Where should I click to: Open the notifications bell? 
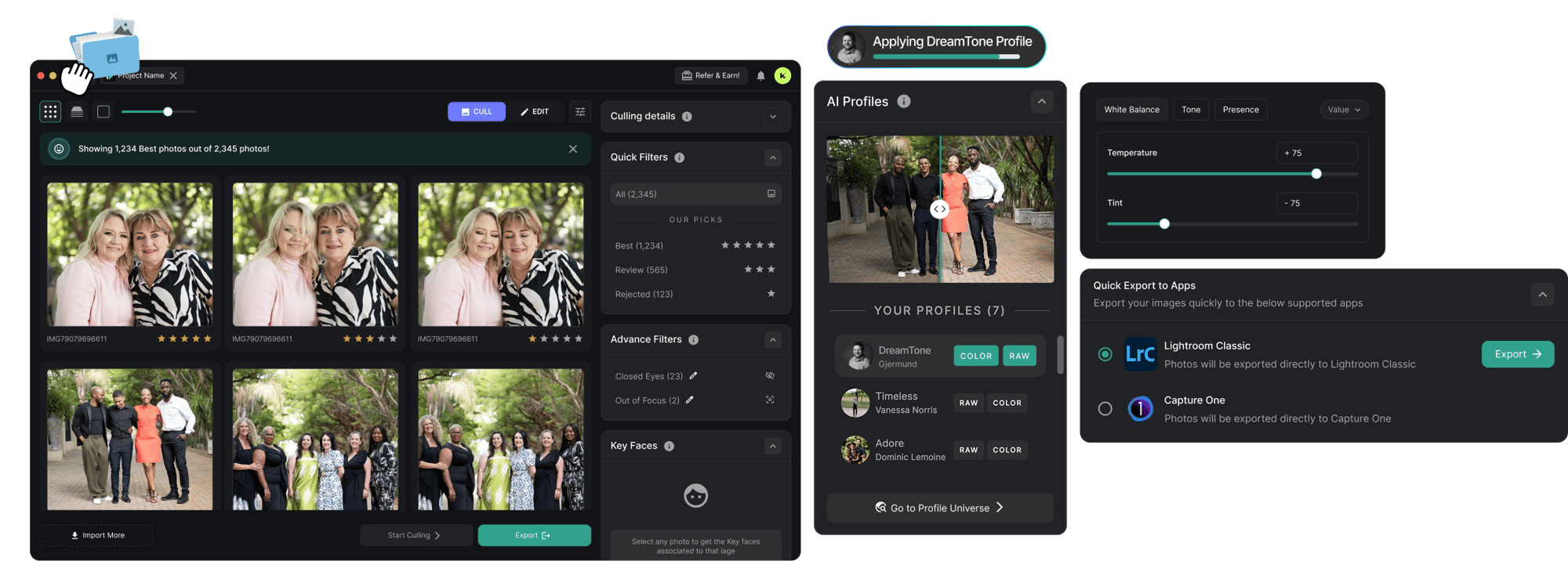760,76
